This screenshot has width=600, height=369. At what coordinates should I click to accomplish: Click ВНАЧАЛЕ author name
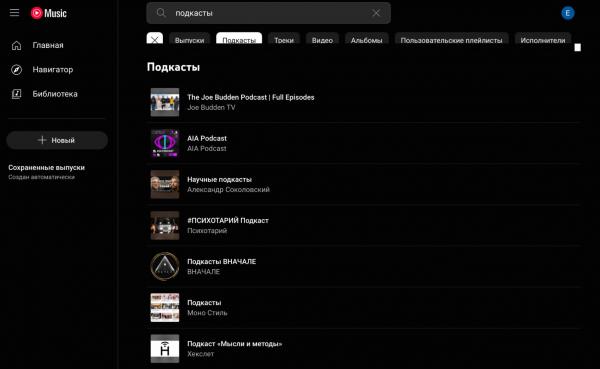coord(204,272)
